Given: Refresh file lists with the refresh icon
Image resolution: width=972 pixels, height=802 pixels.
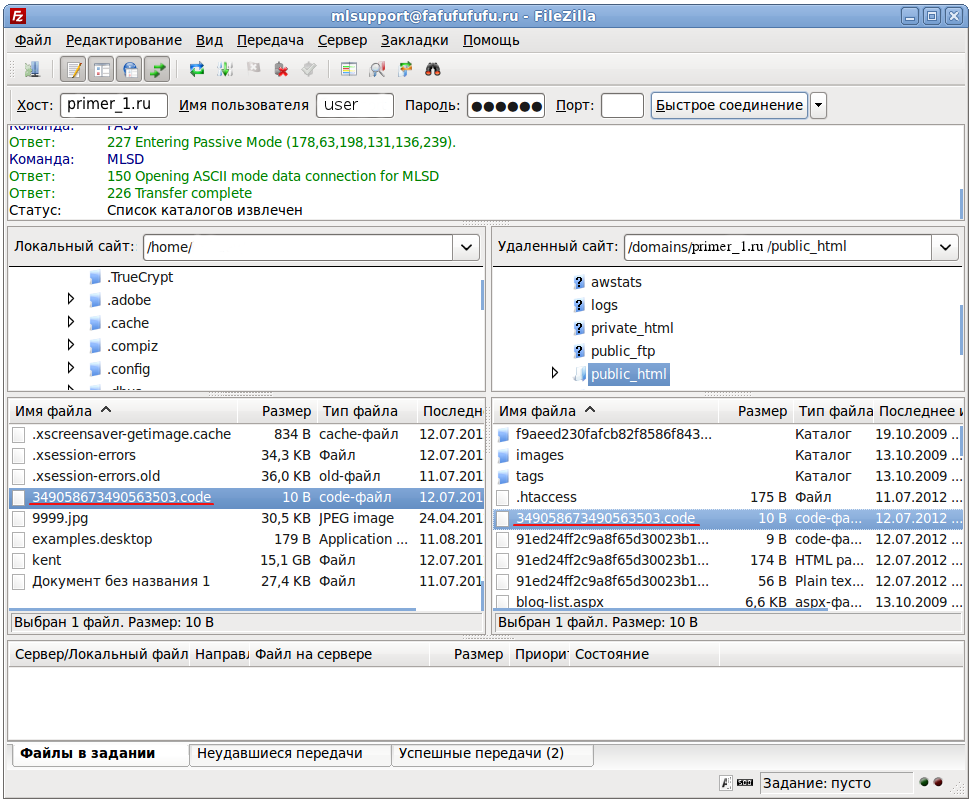Looking at the screenshot, I should tap(197, 69).
